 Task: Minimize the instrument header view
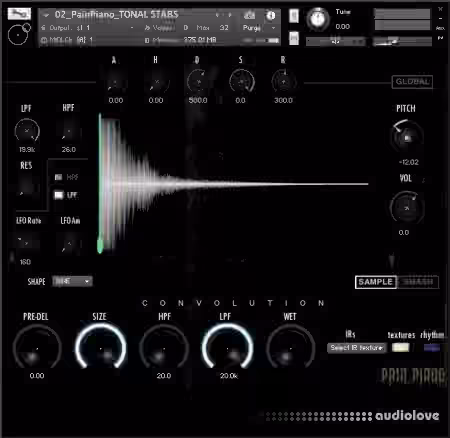[440, 19]
